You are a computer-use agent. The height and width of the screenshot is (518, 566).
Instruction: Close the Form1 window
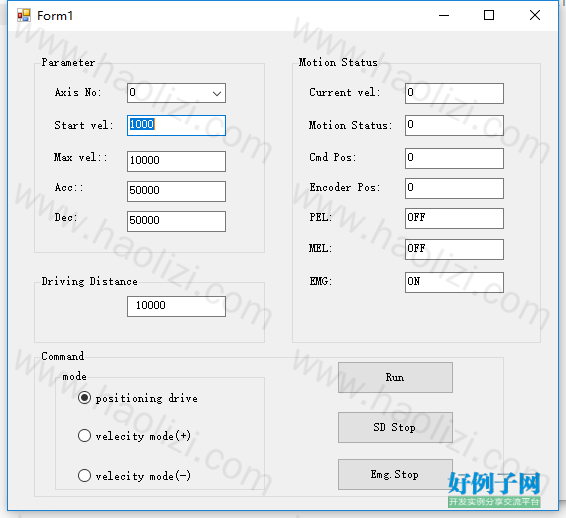tap(535, 16)
